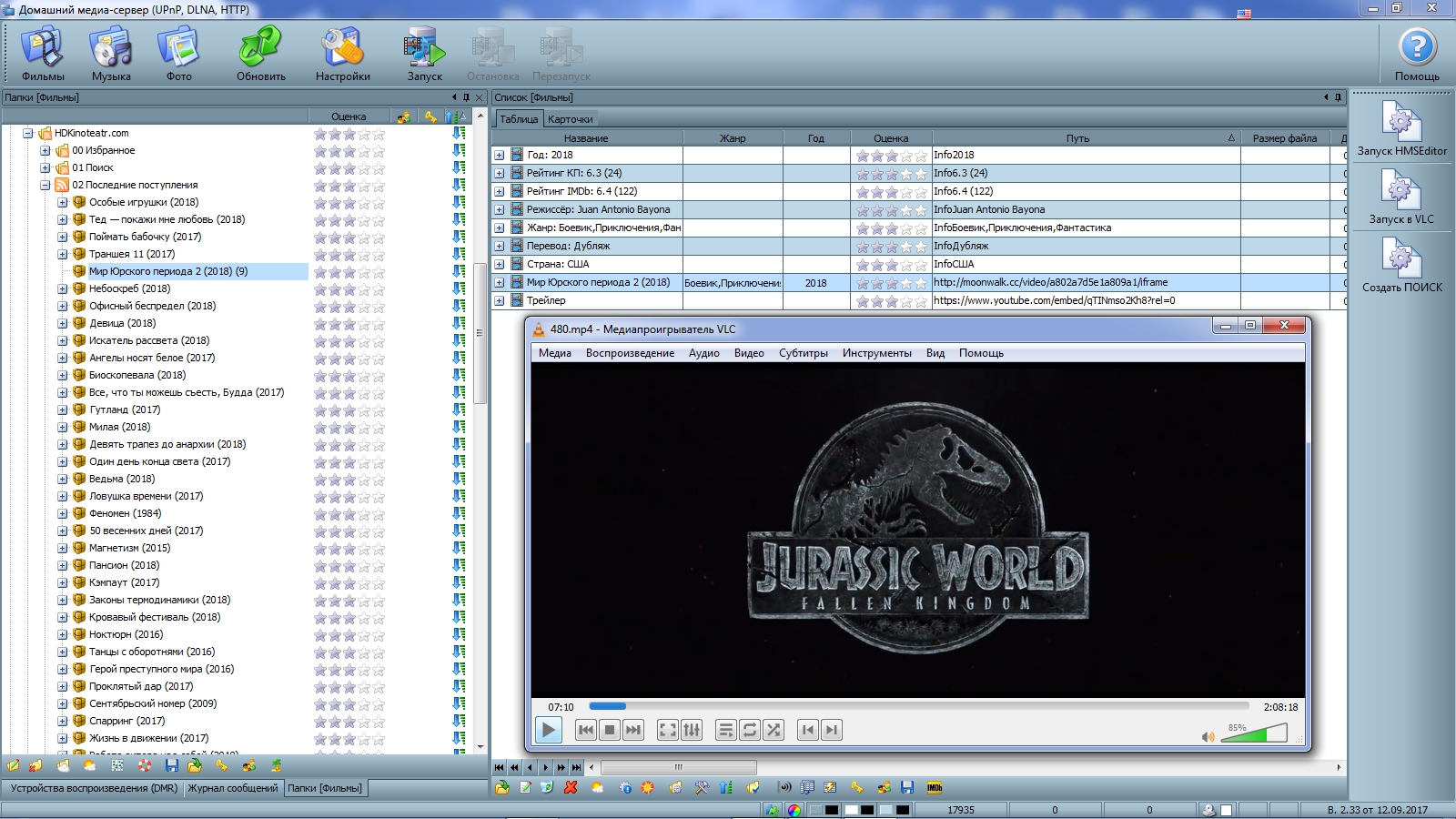1456x819 pixels.
Task: Switch to the Карточки tab
Action: [571, 119]
